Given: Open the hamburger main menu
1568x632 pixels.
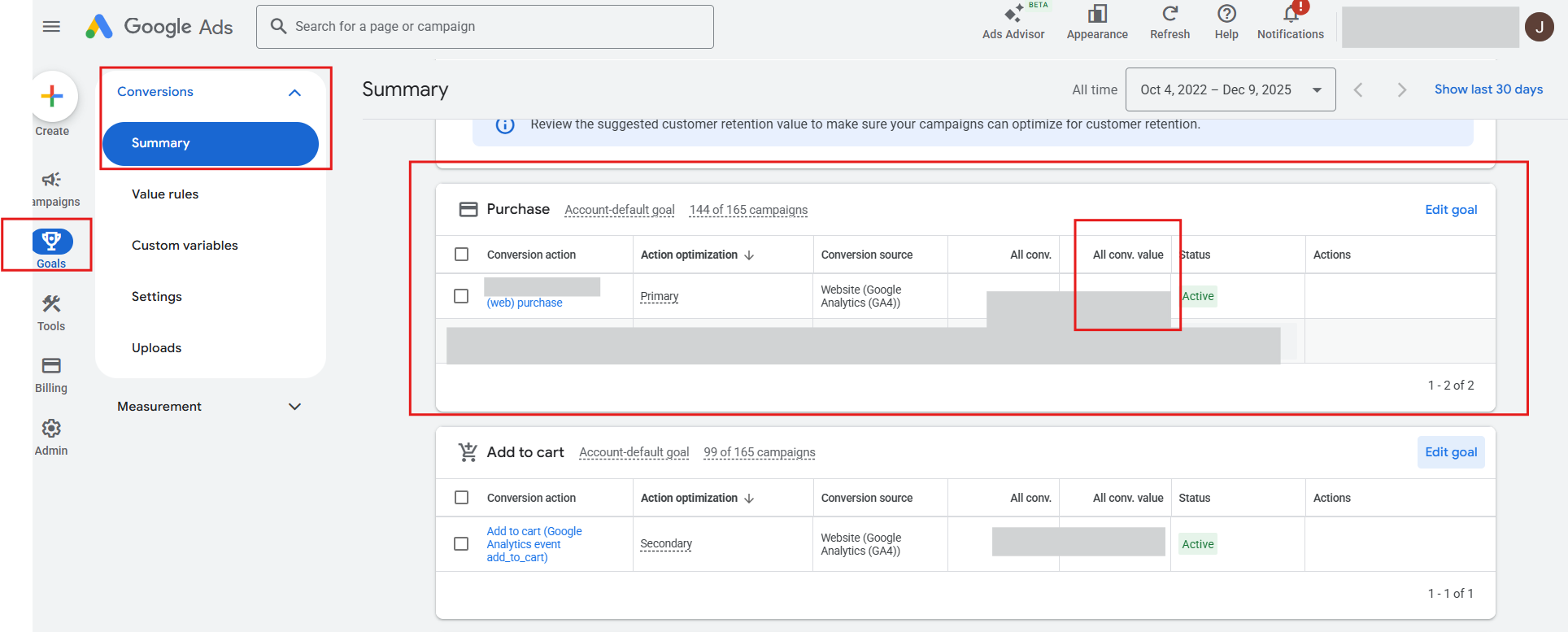Looking at the screenshot, I should click(x=51, y=26).
